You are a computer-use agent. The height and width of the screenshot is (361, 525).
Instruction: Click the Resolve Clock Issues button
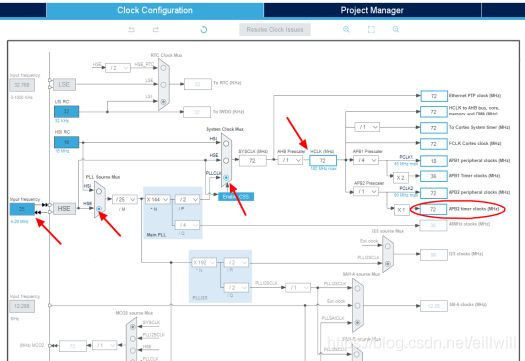pos(275,29)
